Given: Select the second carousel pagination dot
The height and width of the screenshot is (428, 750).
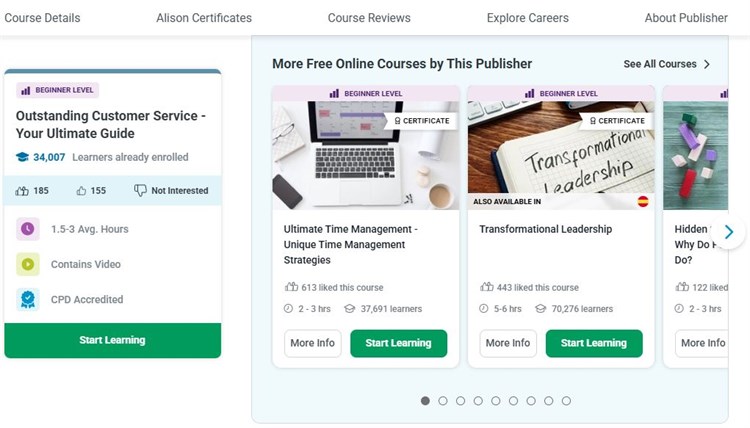Looking at the screenshot, I should 443,401.
